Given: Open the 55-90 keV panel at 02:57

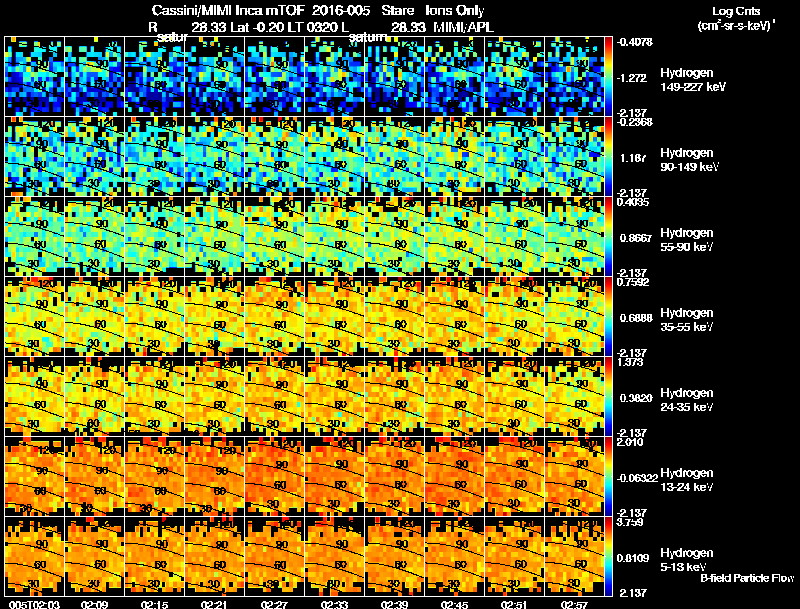Looking at the screenshot, I should [574, 237].
